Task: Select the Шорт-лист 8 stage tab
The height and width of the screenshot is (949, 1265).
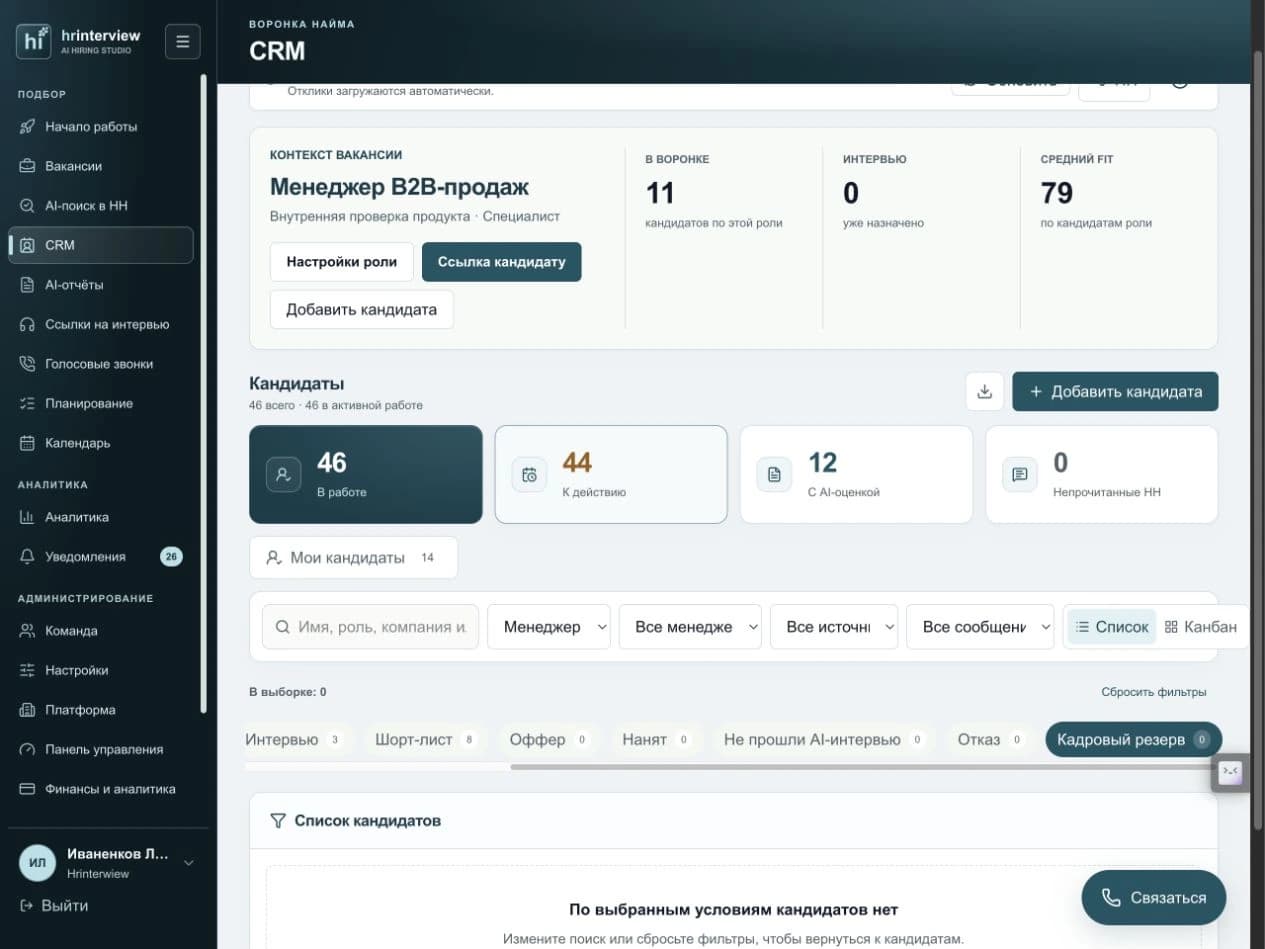Action: pos(426,740)
